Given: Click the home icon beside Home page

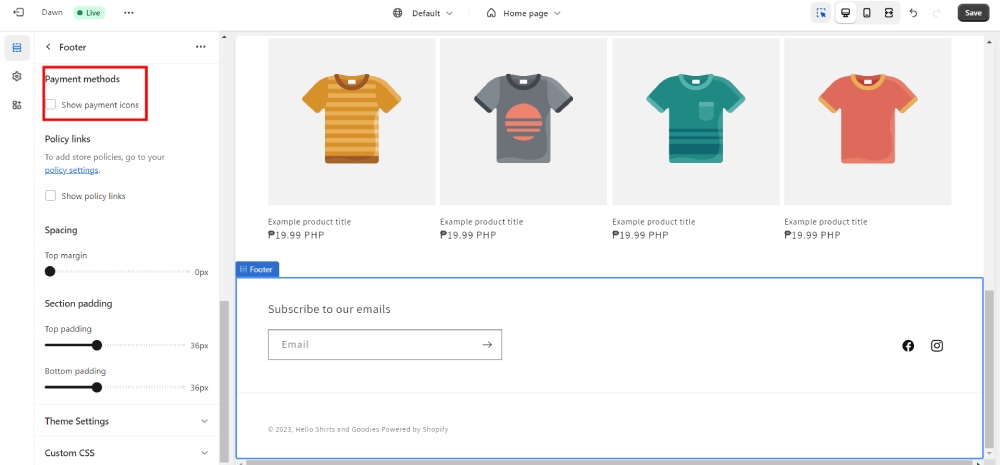Looking at the screenshot, I should 491,13.
